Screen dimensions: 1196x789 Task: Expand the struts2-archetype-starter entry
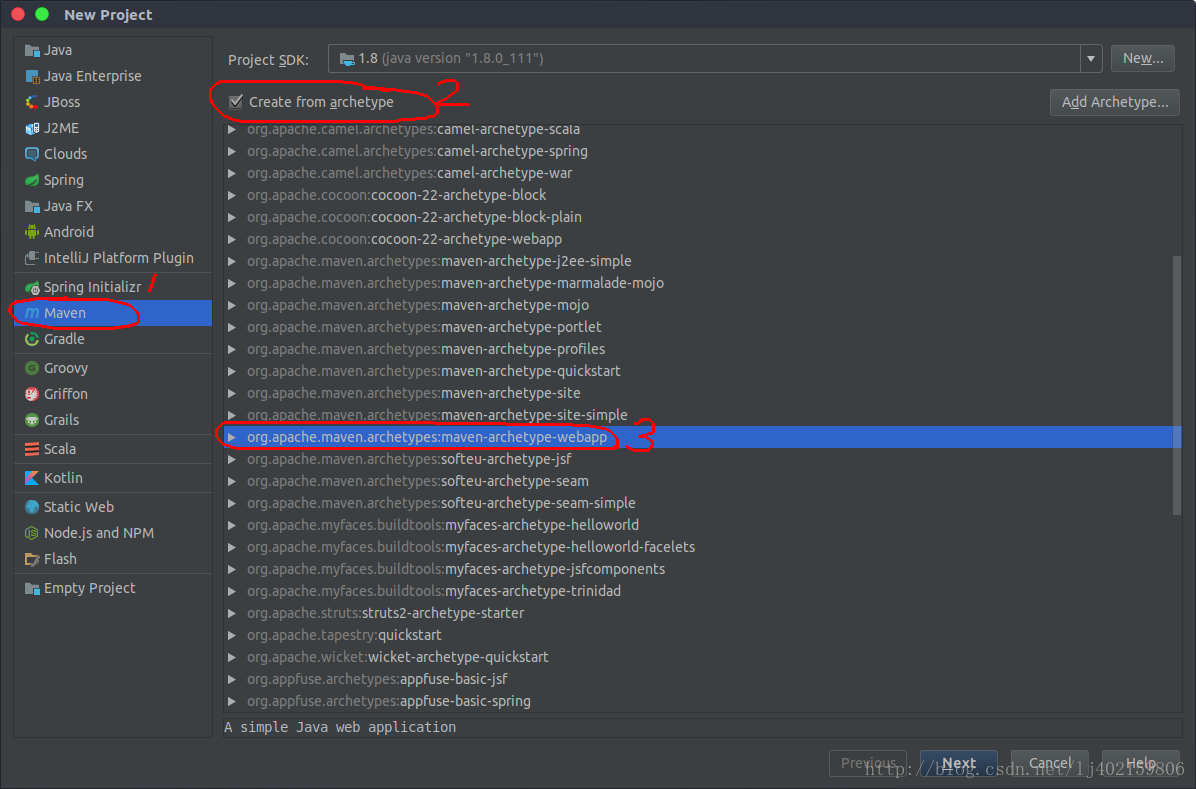231,613
